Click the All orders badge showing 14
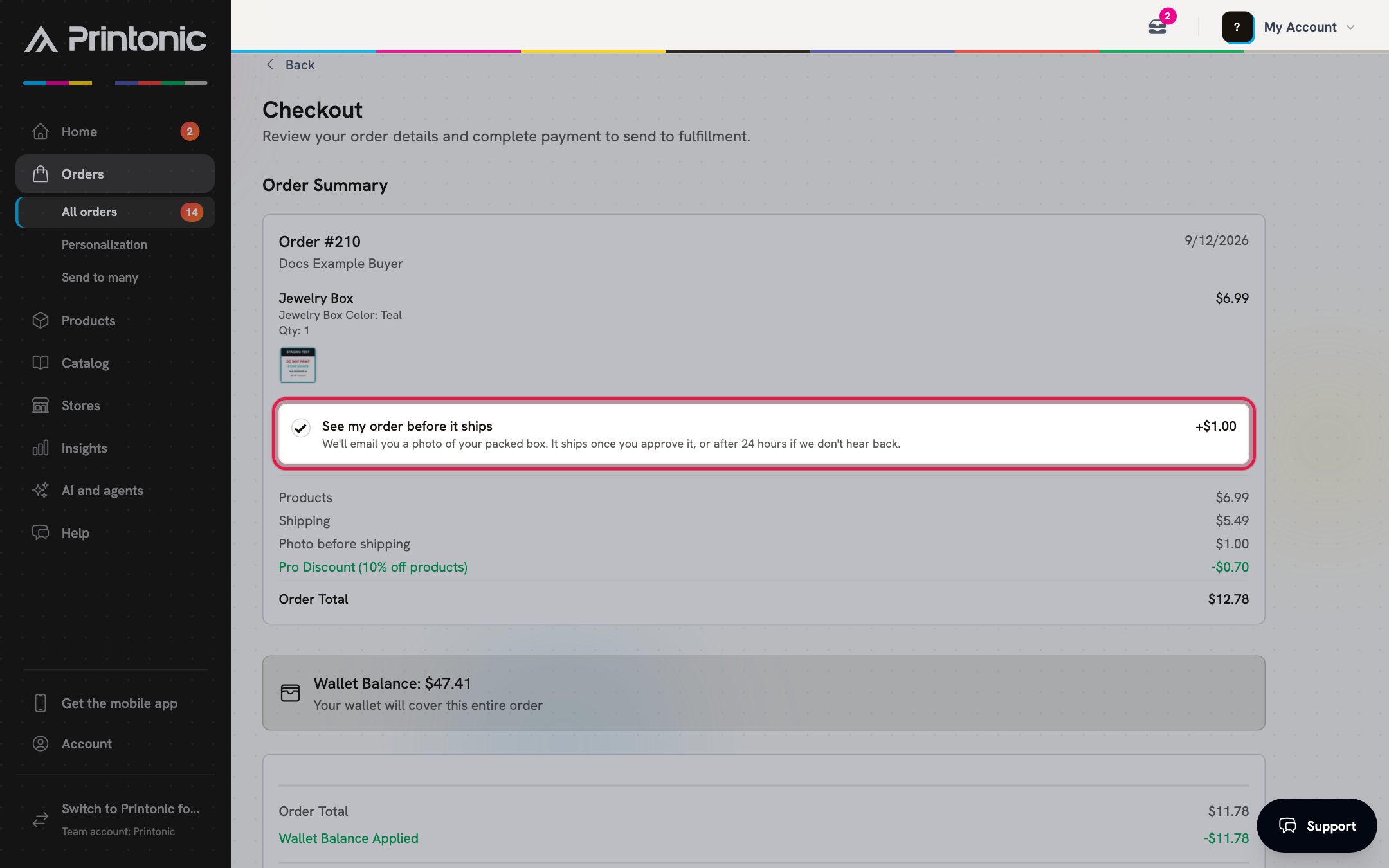Image resolution: width=1389 pixels, height=868 pixels. point(192,212)
